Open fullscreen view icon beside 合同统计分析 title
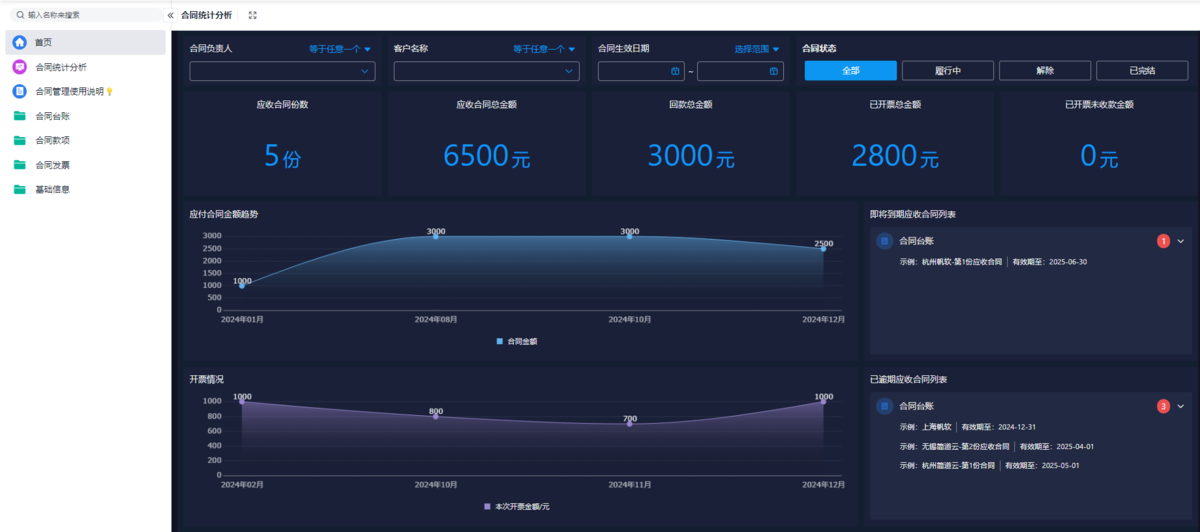Screen dimensions: 1200x532 point(252,15)
